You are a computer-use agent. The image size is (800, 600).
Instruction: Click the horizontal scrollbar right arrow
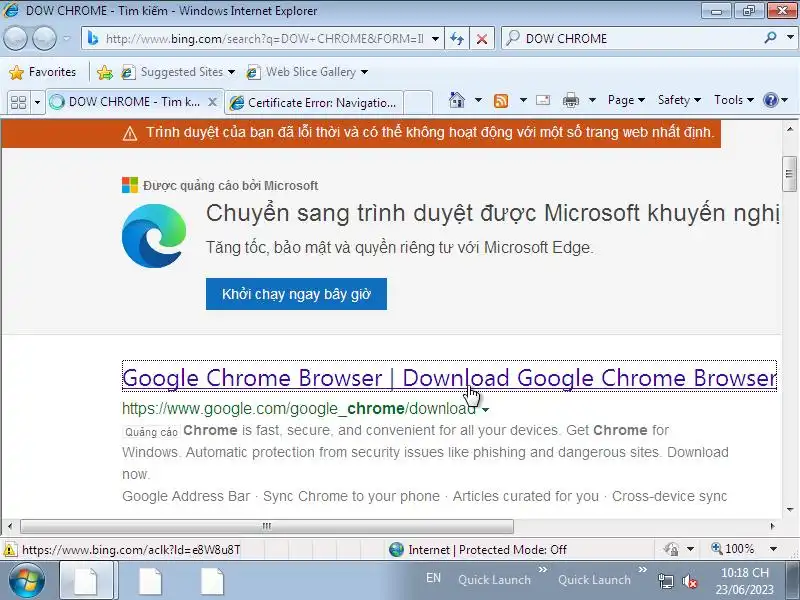point(772,526)
